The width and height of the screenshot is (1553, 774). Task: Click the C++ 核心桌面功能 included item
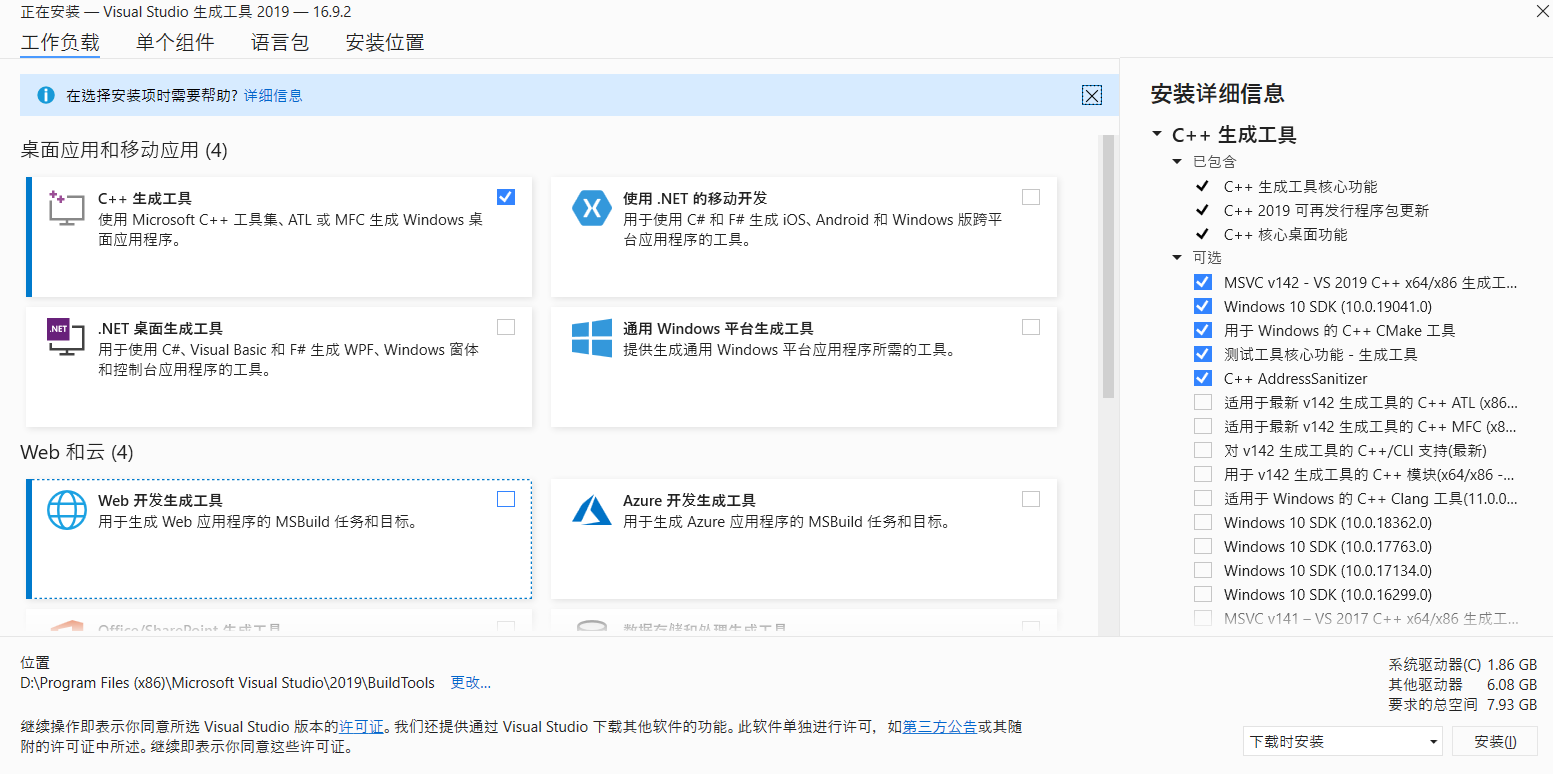tap(1285, 234)
